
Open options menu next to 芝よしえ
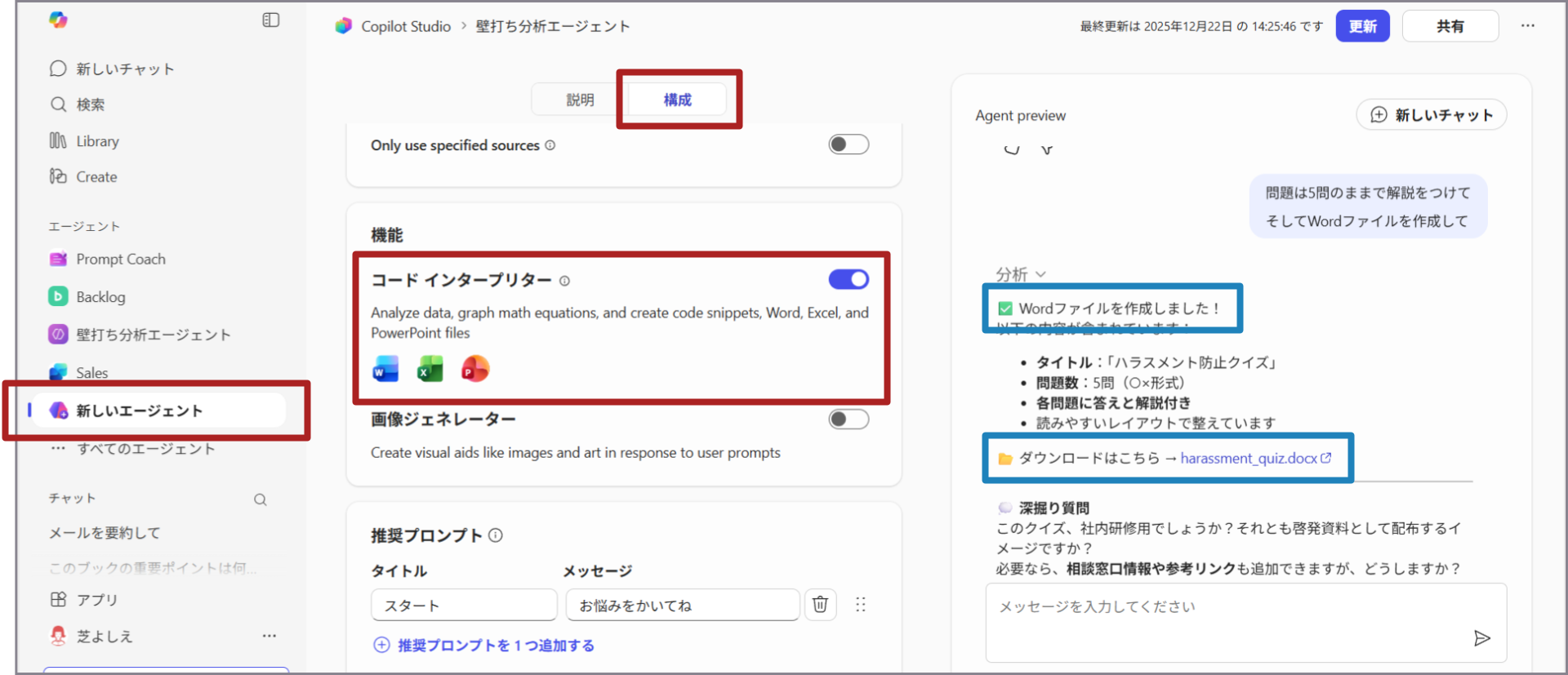point(269,636)
